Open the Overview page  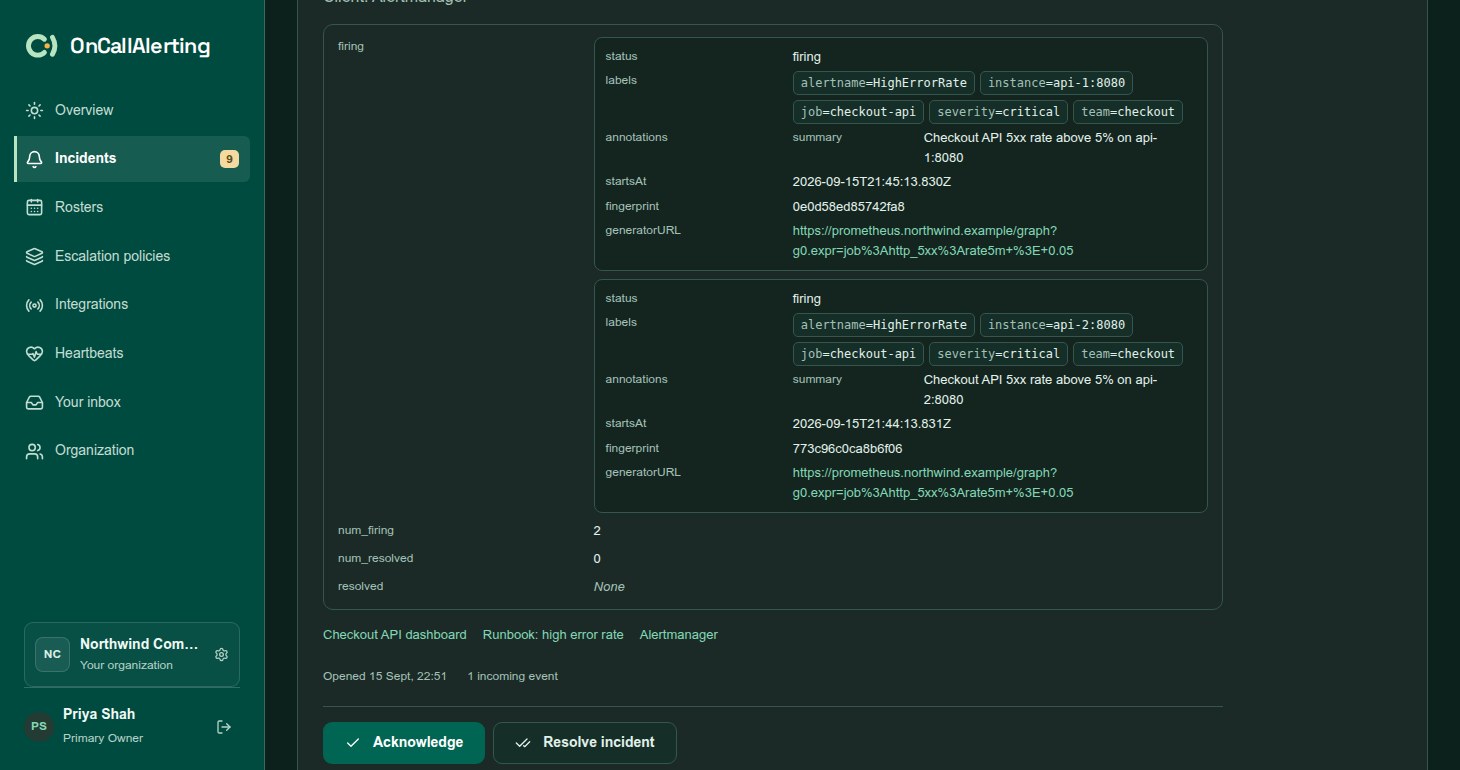pyautogui.click(x=132, y=110)
